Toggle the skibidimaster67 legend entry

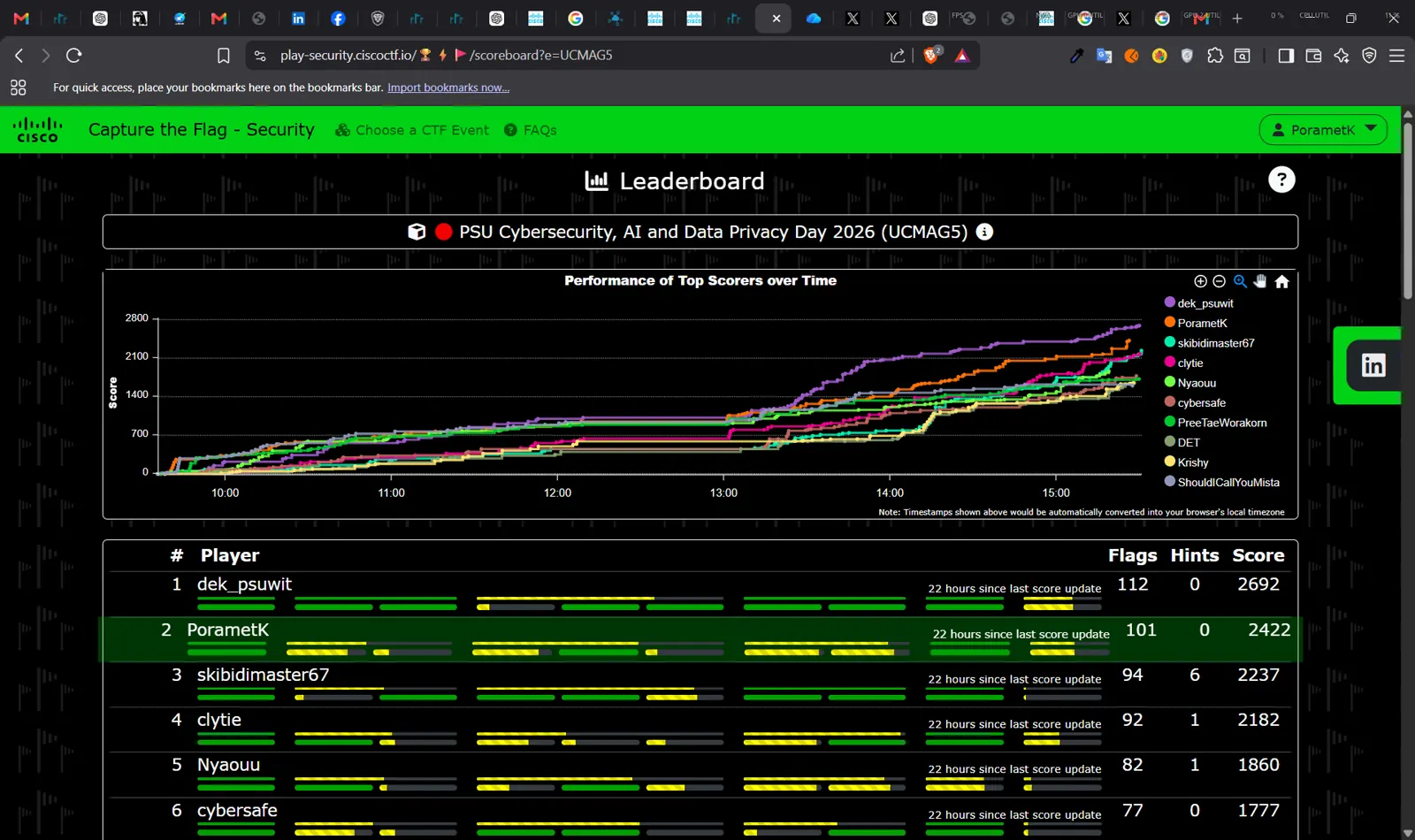tap(1209, 343)
